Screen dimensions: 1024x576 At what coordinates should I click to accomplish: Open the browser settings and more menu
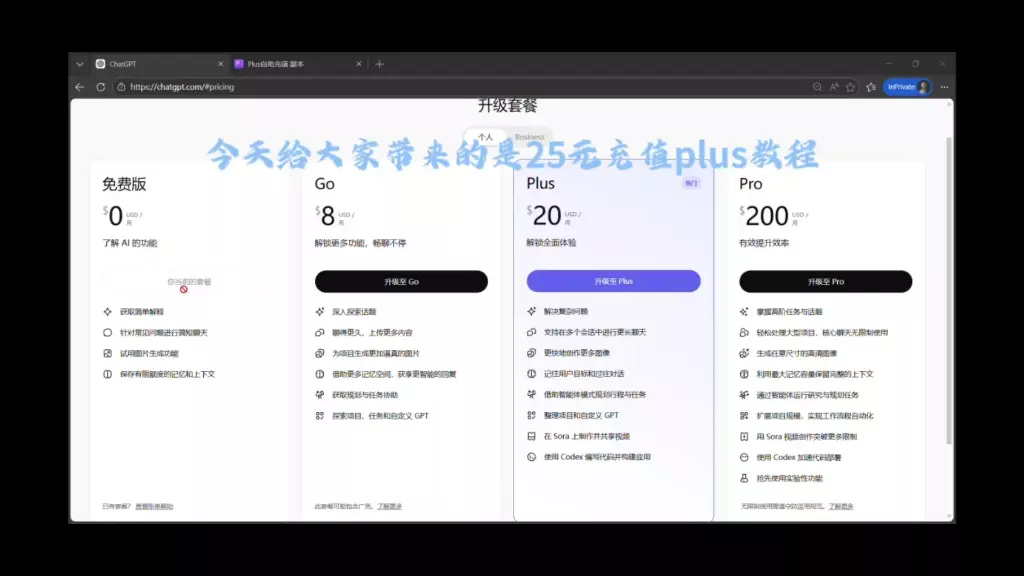click(944, 87)
